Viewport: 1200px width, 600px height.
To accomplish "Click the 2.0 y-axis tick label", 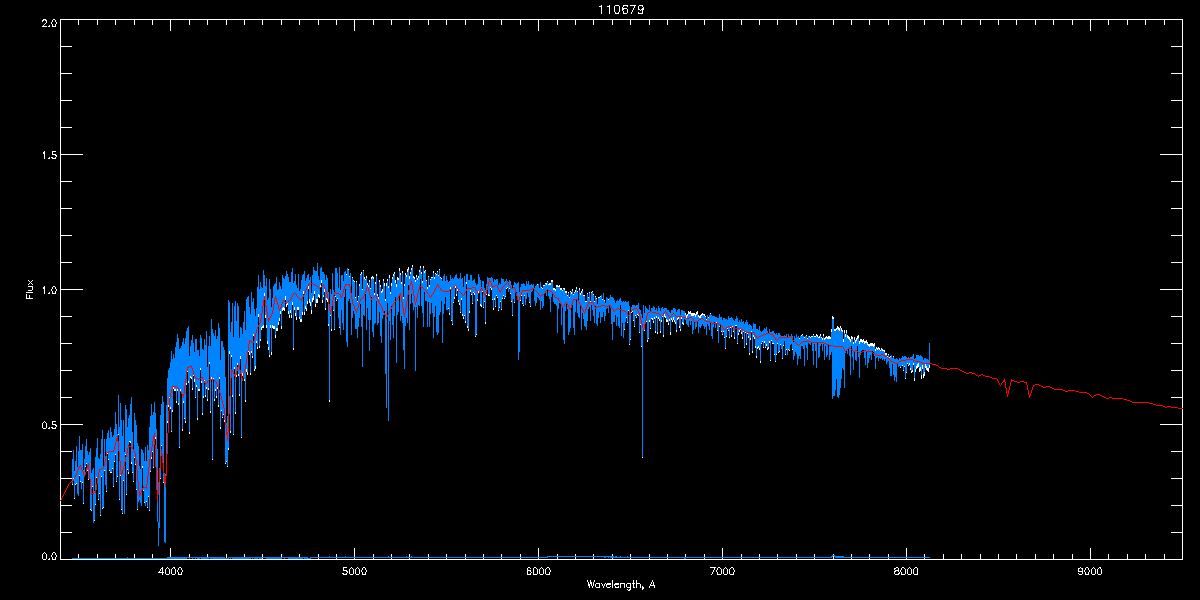I will 47,22.
